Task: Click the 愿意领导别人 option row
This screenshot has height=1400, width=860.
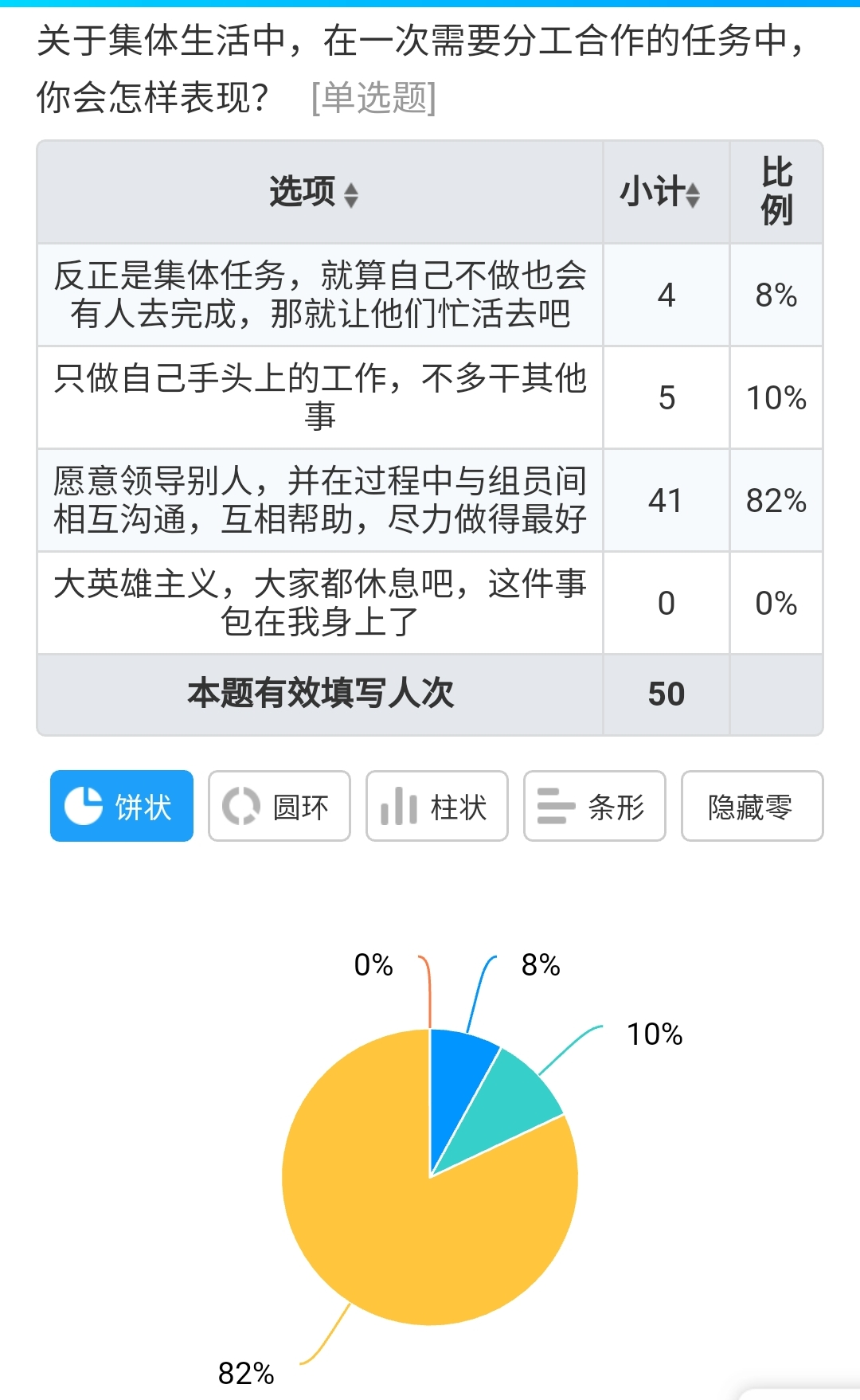Action: pos(319,500)
